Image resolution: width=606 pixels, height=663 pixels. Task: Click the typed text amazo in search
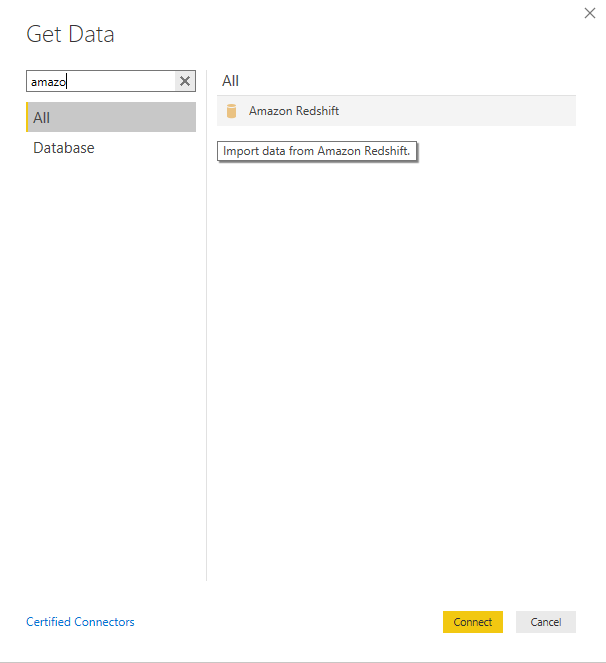(48, 82)
